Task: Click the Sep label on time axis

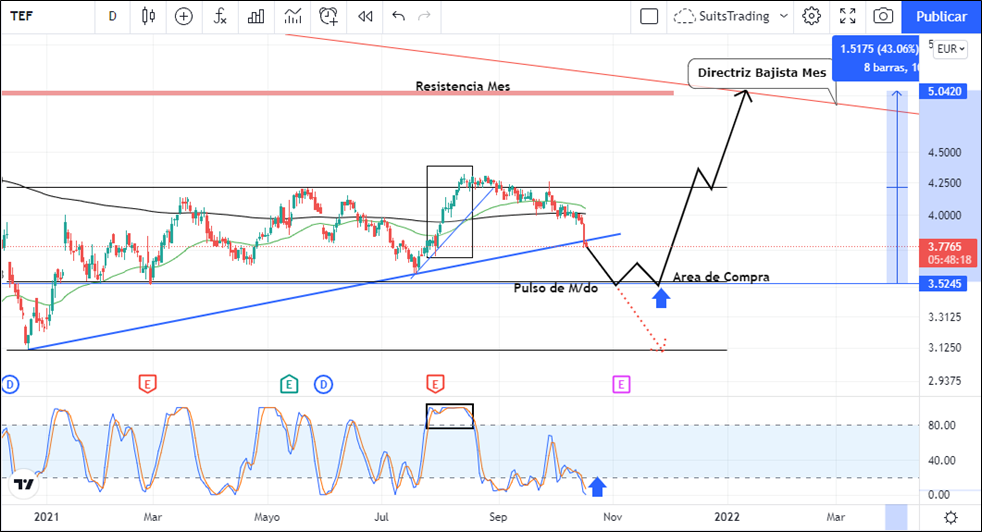Action: pos(498,517)
